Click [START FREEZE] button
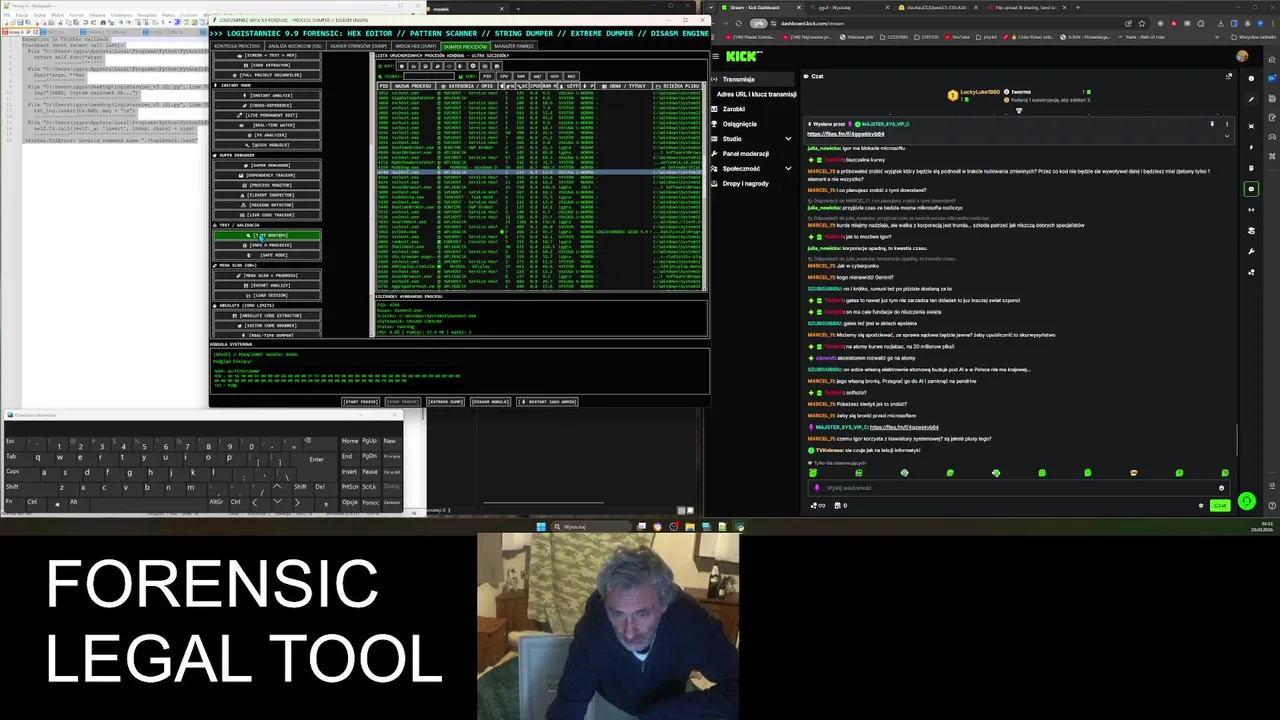The height and width of the screenshot is (720, 1280). 360,402
